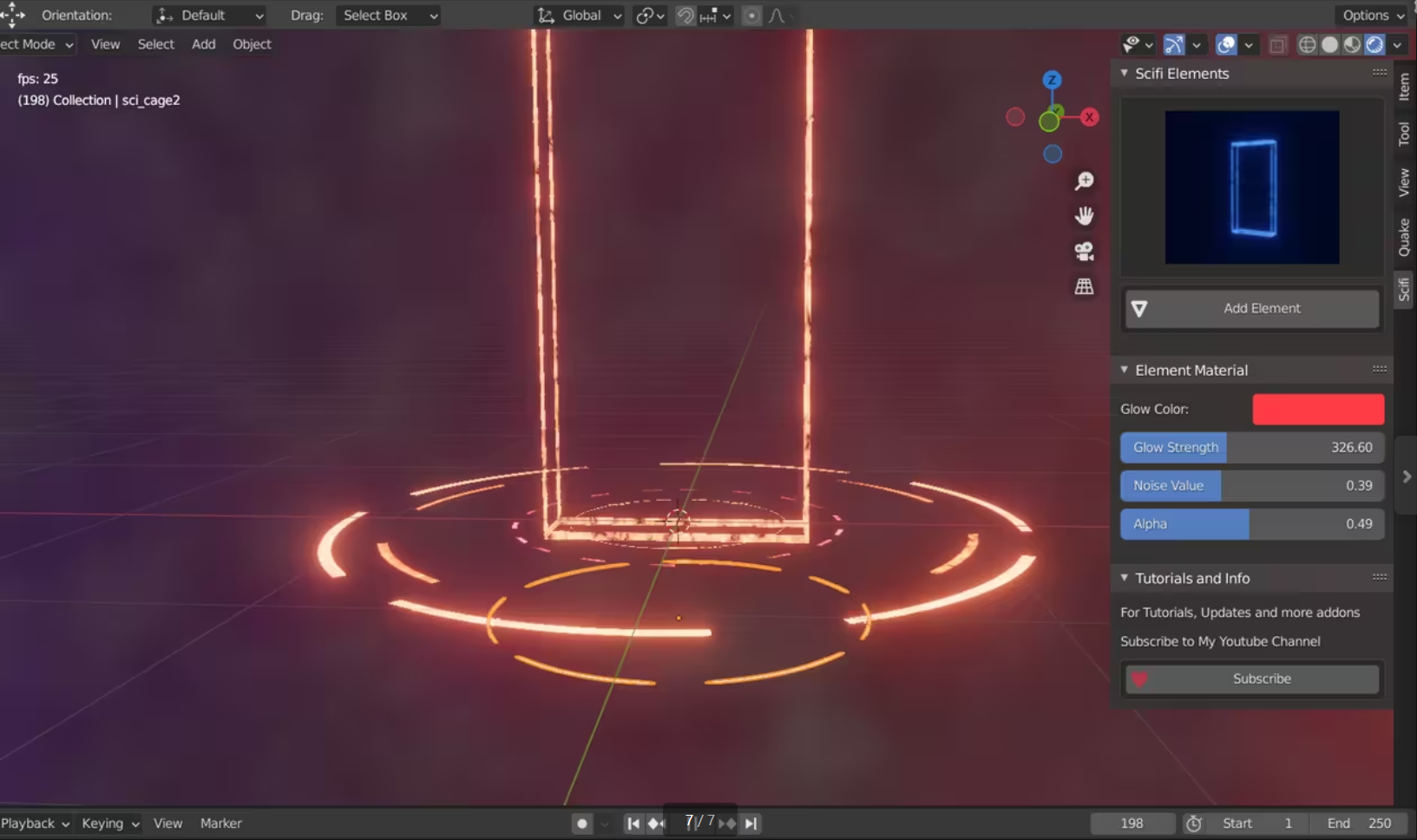Toggle the camera view icon
Screen dimensions: 1417x840
coord(1085,251)
